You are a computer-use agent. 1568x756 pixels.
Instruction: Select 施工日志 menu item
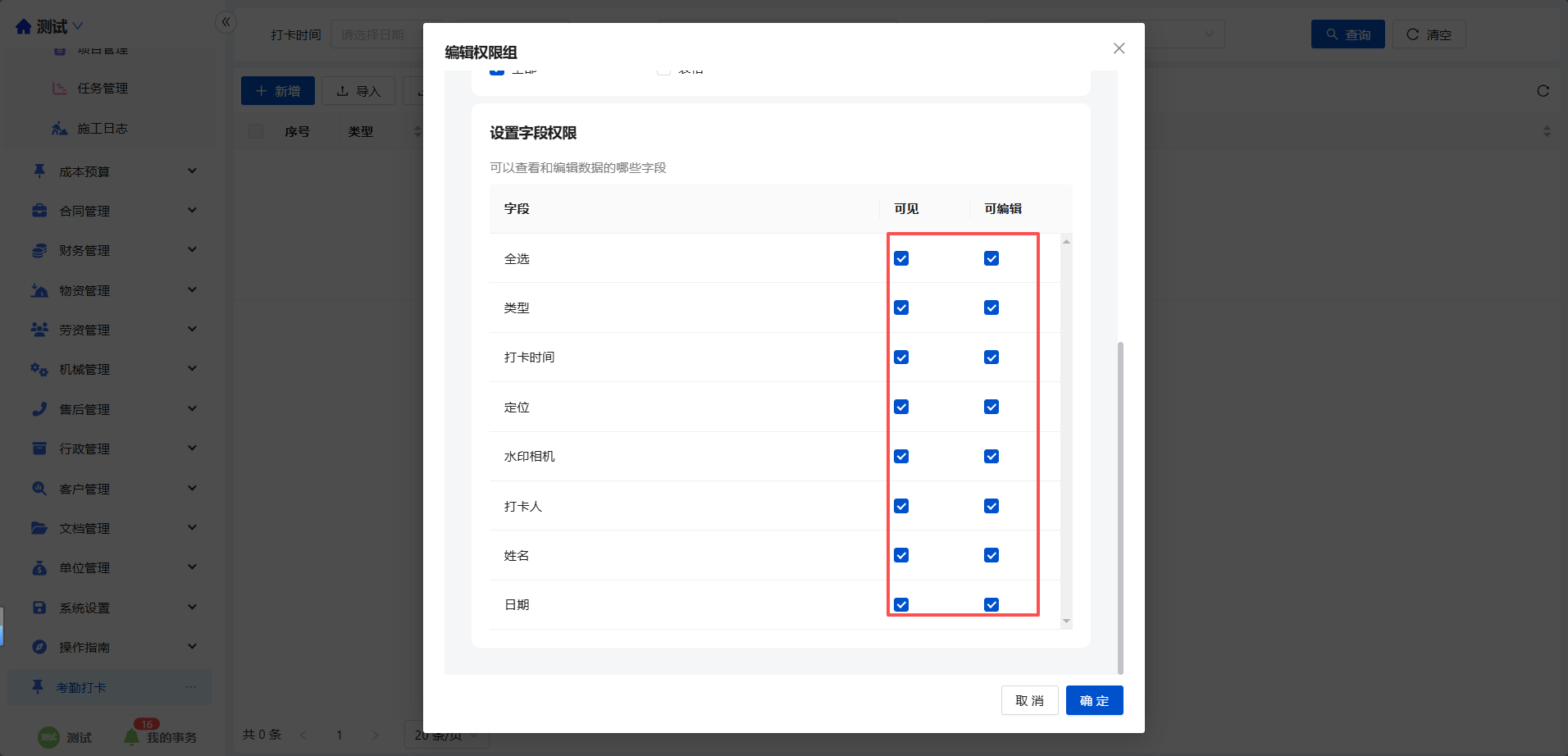[102, 129]
